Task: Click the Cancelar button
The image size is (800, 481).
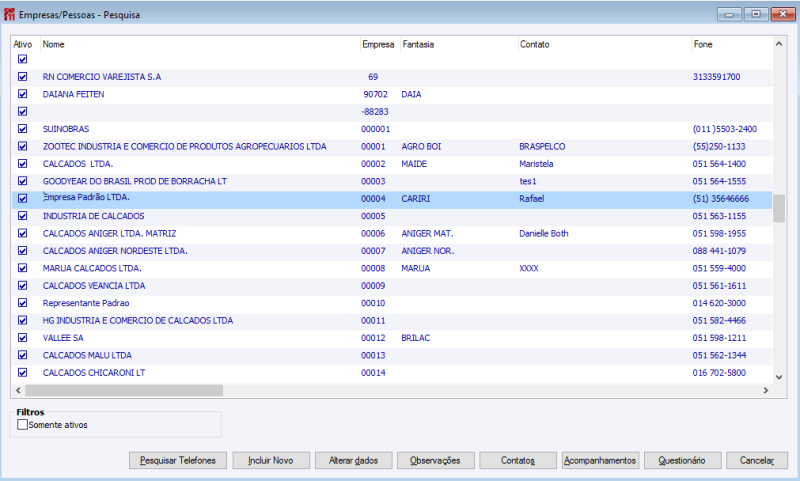Action: click(757, 460)
